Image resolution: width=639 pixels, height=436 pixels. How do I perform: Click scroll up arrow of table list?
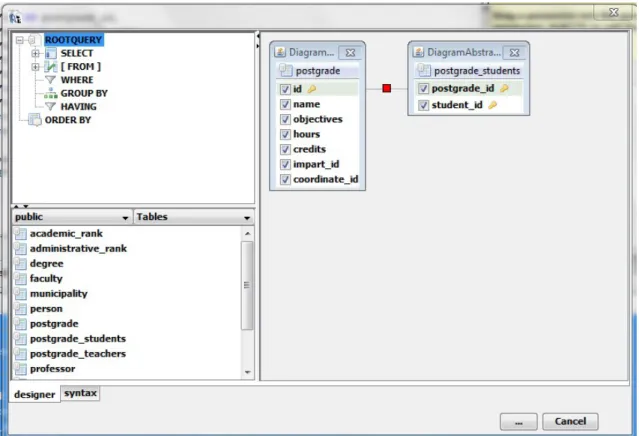(247, 233)
